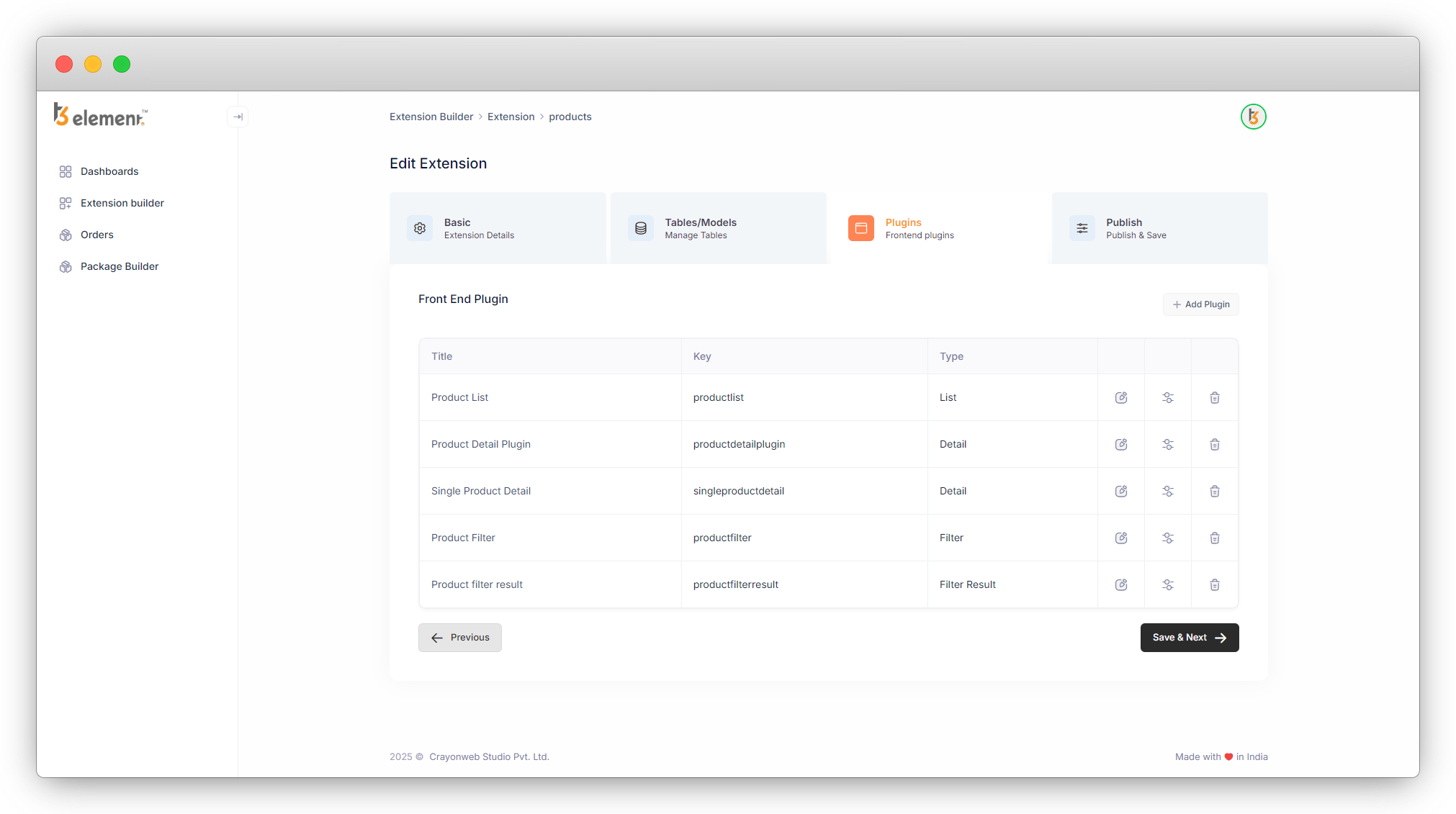Collapse the sidebar with arrow icon
The height and width of the screenshot is (814, 1456).
(238, 117)
